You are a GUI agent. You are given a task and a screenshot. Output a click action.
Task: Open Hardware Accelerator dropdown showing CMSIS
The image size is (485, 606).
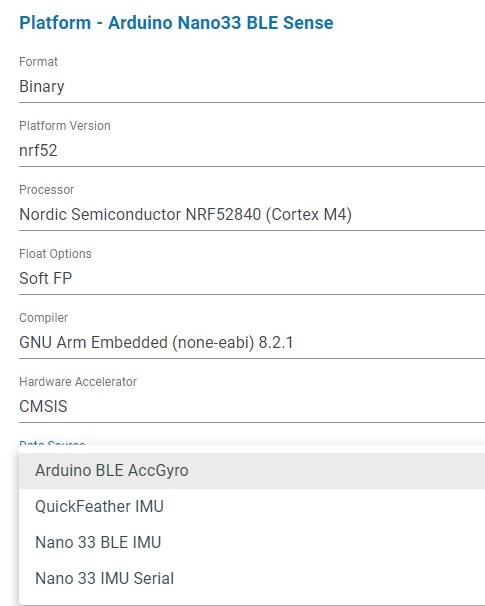(252, 407)
